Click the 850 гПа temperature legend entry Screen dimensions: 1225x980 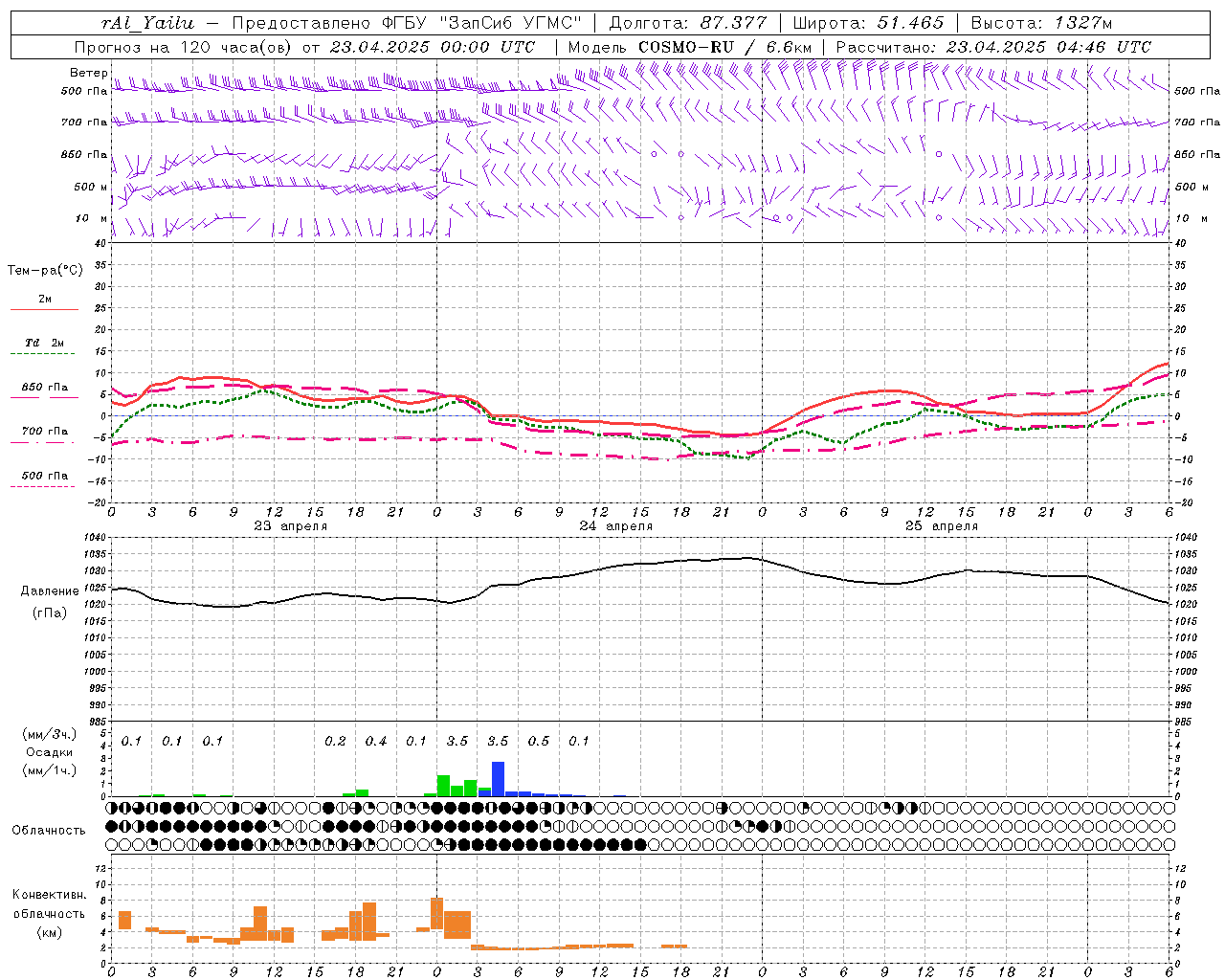coord(45,388)
